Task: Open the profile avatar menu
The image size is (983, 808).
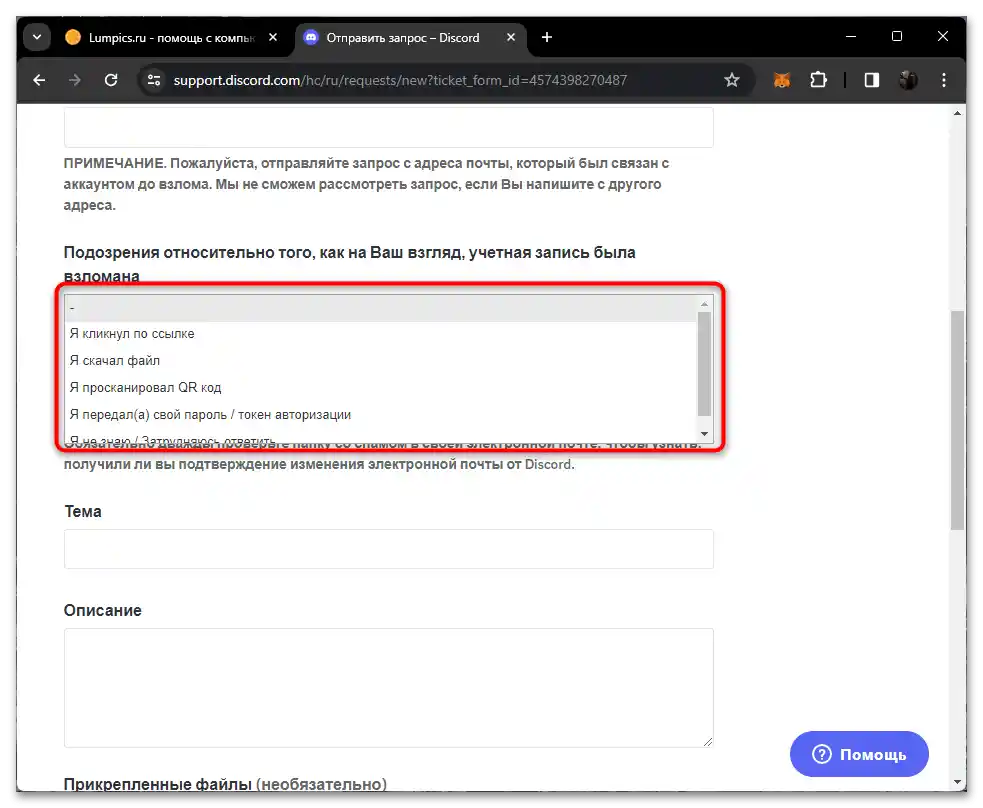Action: (908, 80)
